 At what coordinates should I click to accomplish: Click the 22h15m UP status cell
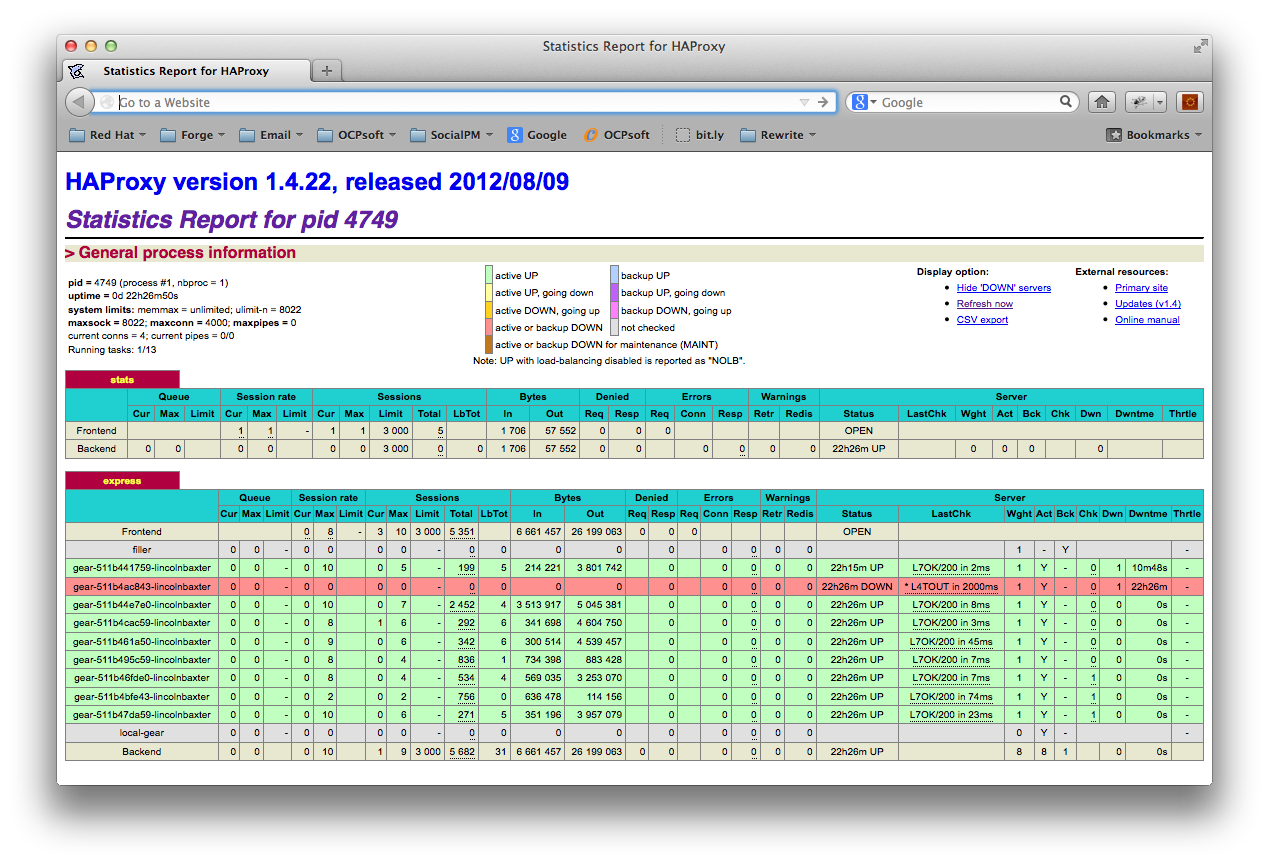857,568
